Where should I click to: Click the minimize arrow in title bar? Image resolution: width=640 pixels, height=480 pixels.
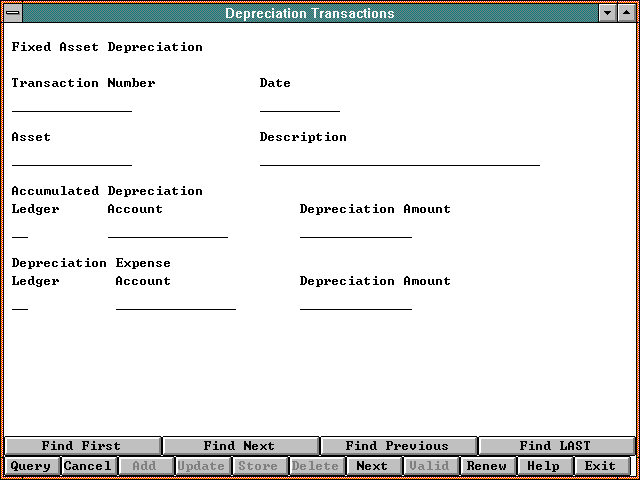tap(608, 13)
